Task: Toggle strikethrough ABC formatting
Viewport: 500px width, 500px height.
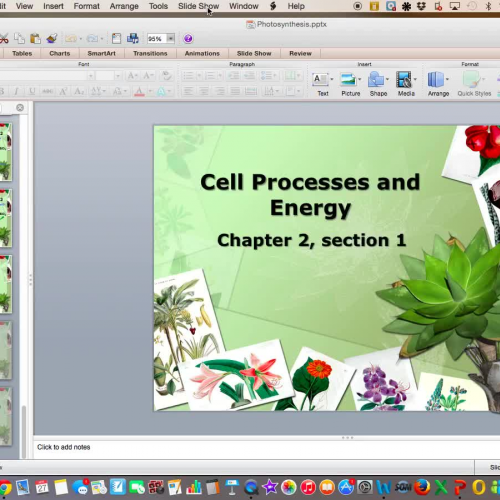Action: (x=48, y=91)
